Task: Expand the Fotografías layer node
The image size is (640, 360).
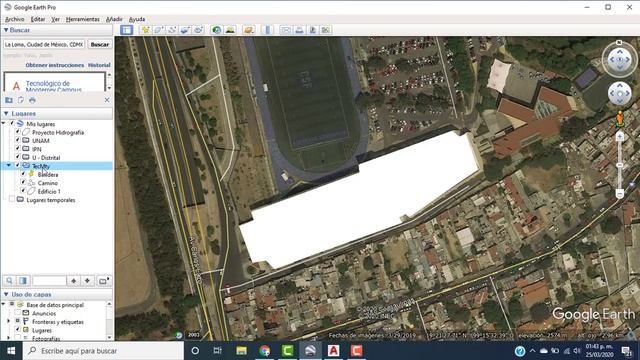Action: click(x=9, y=338)
